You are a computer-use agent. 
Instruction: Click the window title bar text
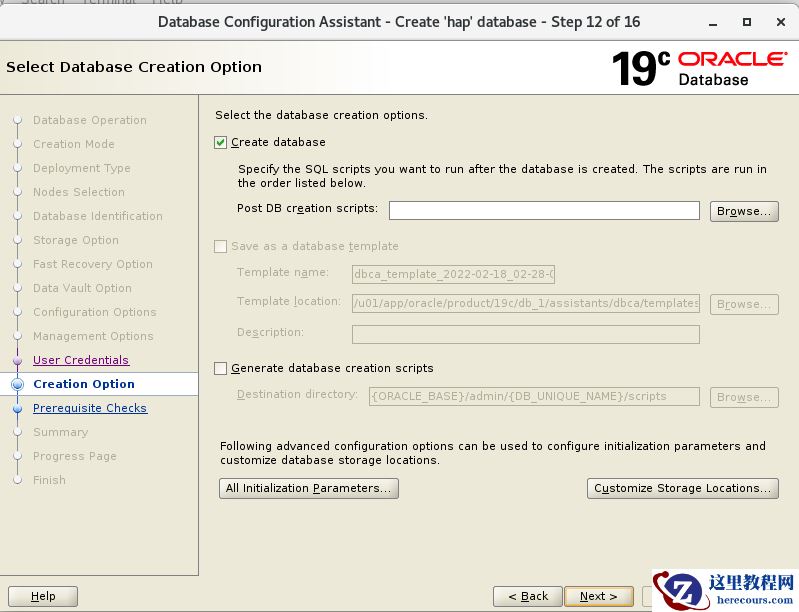pyautogui.click(x=399, y=22)
